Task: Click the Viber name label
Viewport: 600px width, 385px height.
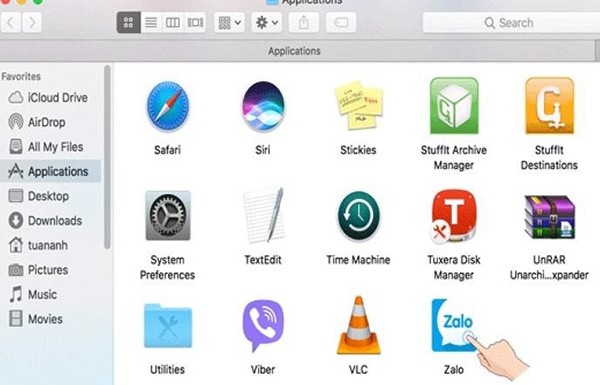Action: (263, 369)
